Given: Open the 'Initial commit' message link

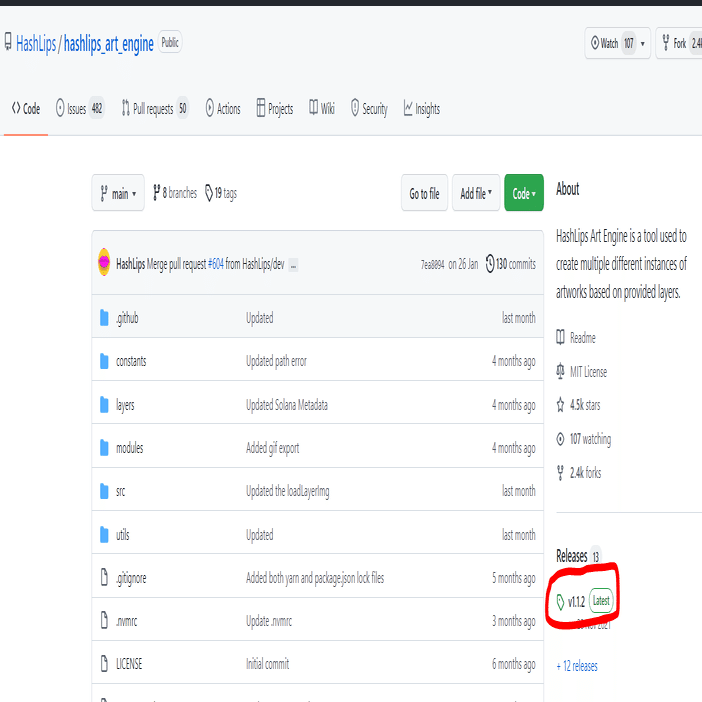Looking at the screenshot, I should [267, 663].
